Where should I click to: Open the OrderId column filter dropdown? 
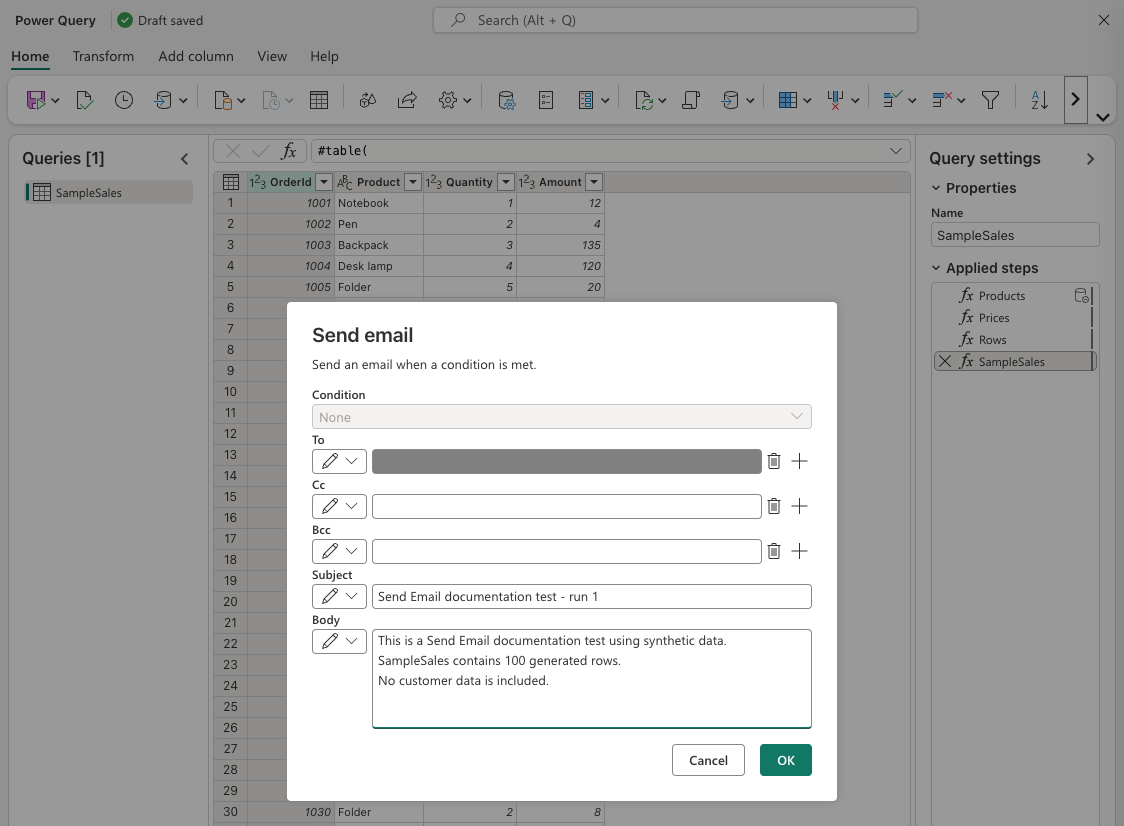pyautogui.click(x=324, y=182)
